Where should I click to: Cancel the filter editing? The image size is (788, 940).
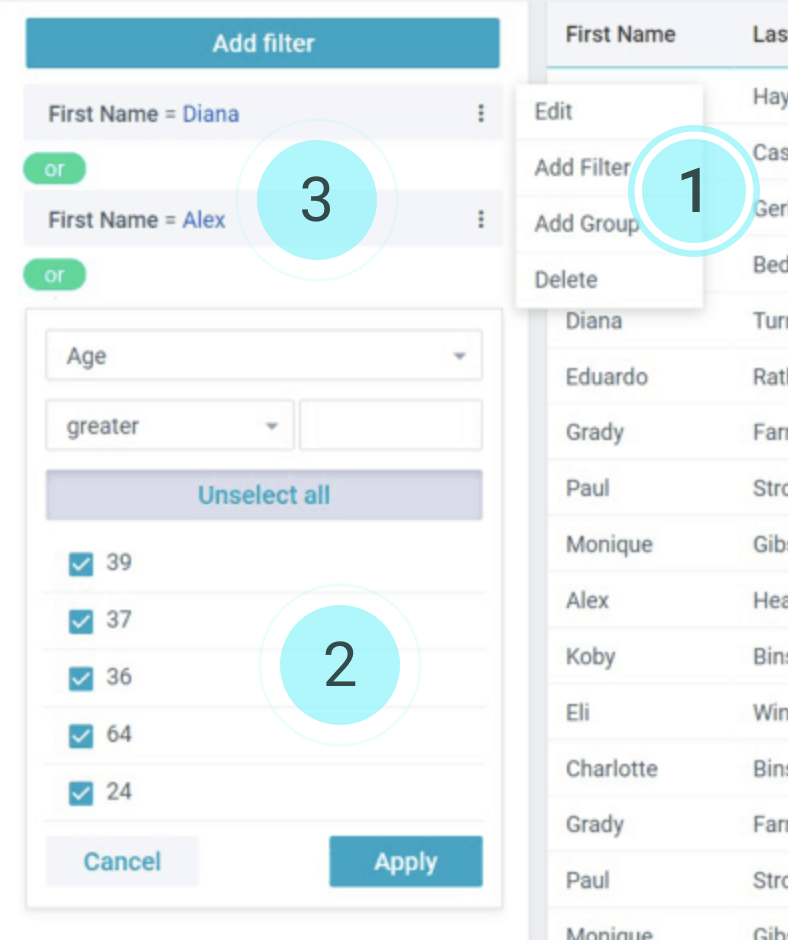tap(122, 862)
